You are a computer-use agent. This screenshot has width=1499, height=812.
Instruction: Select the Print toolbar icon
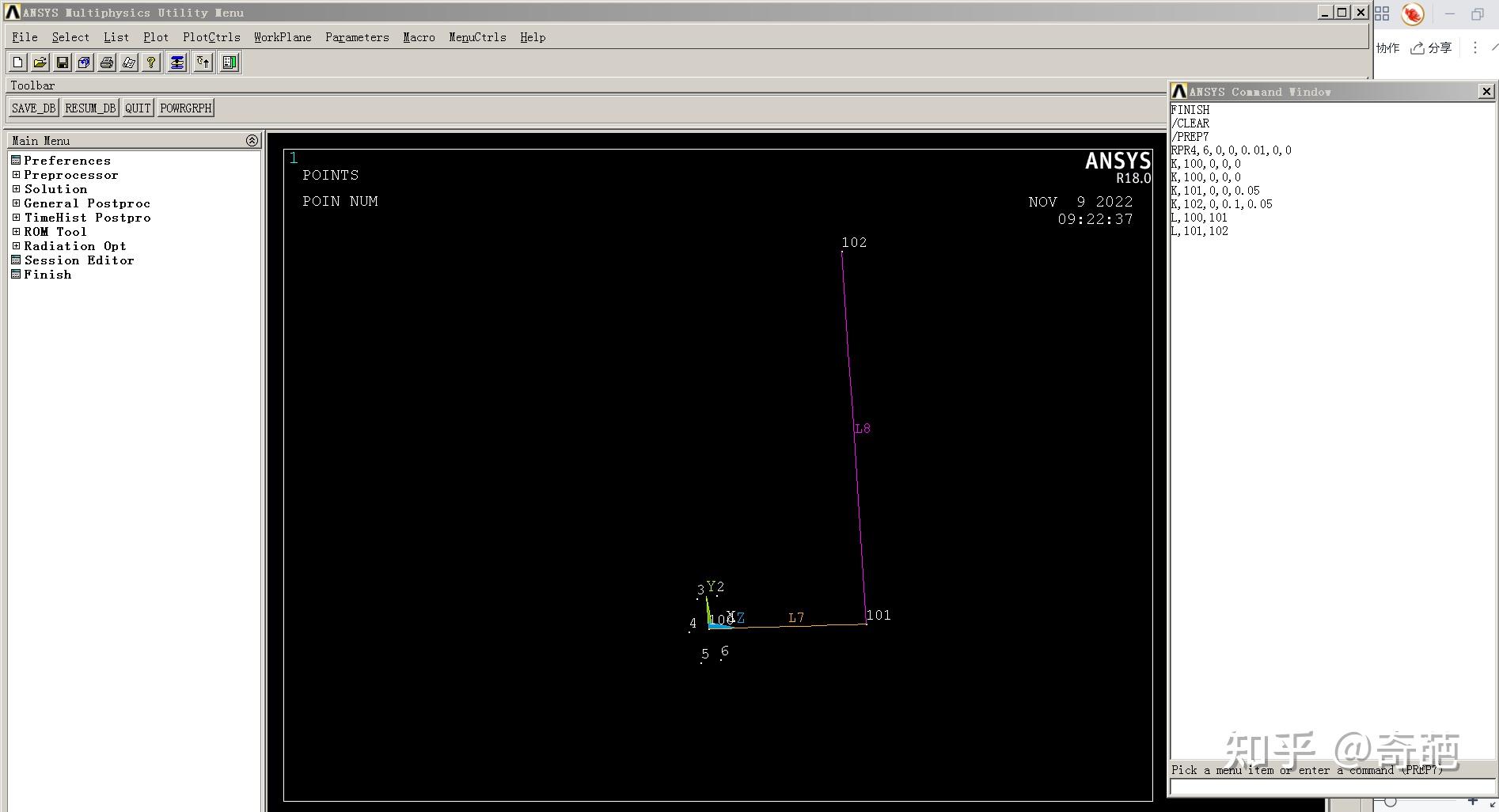pos(107,63)
